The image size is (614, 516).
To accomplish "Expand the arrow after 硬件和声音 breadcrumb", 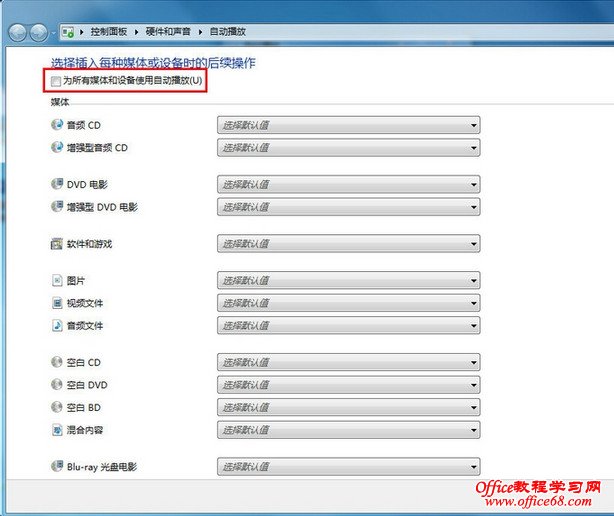I will 200,32.
